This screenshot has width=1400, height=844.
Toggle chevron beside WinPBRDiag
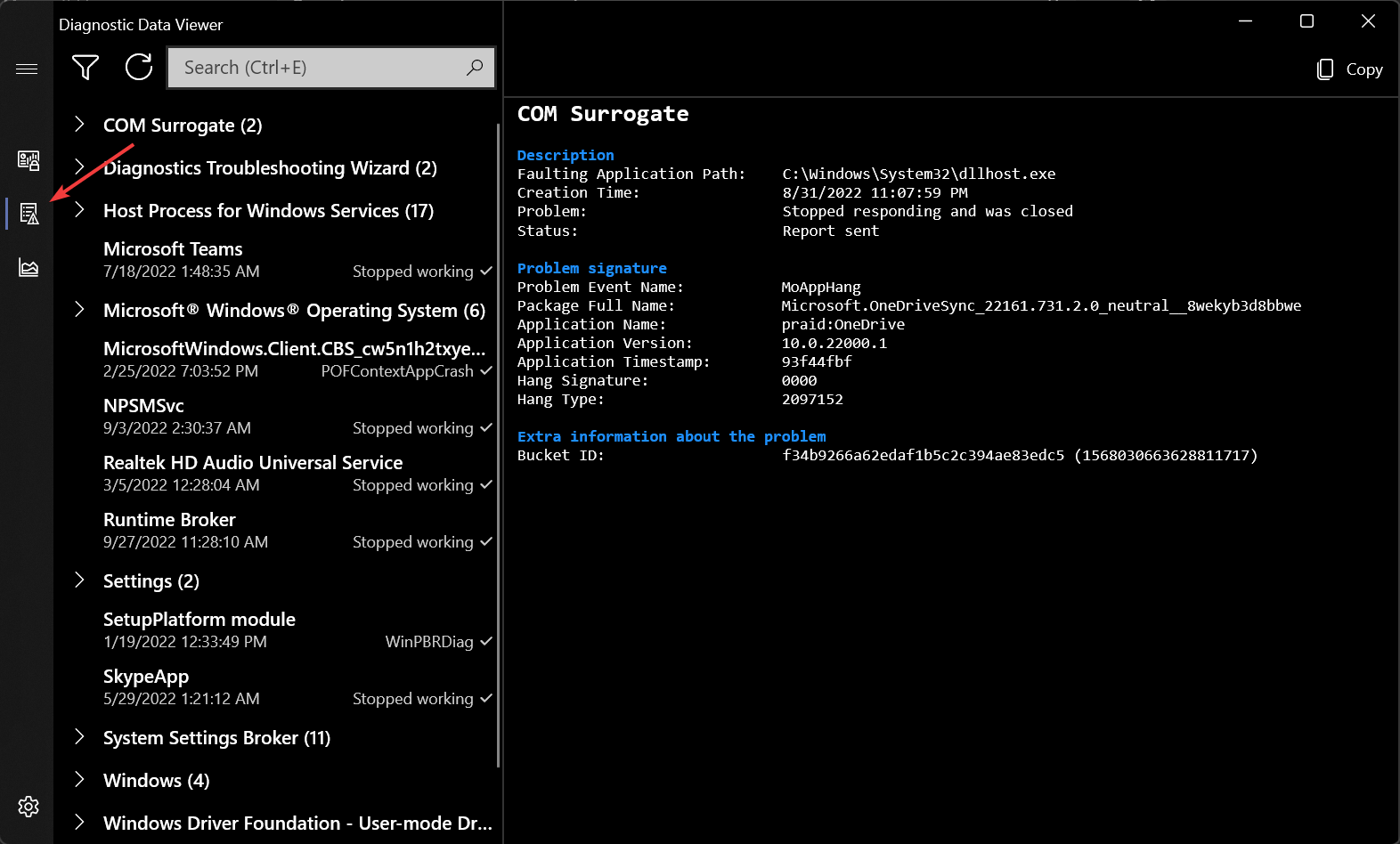point(485,641)
